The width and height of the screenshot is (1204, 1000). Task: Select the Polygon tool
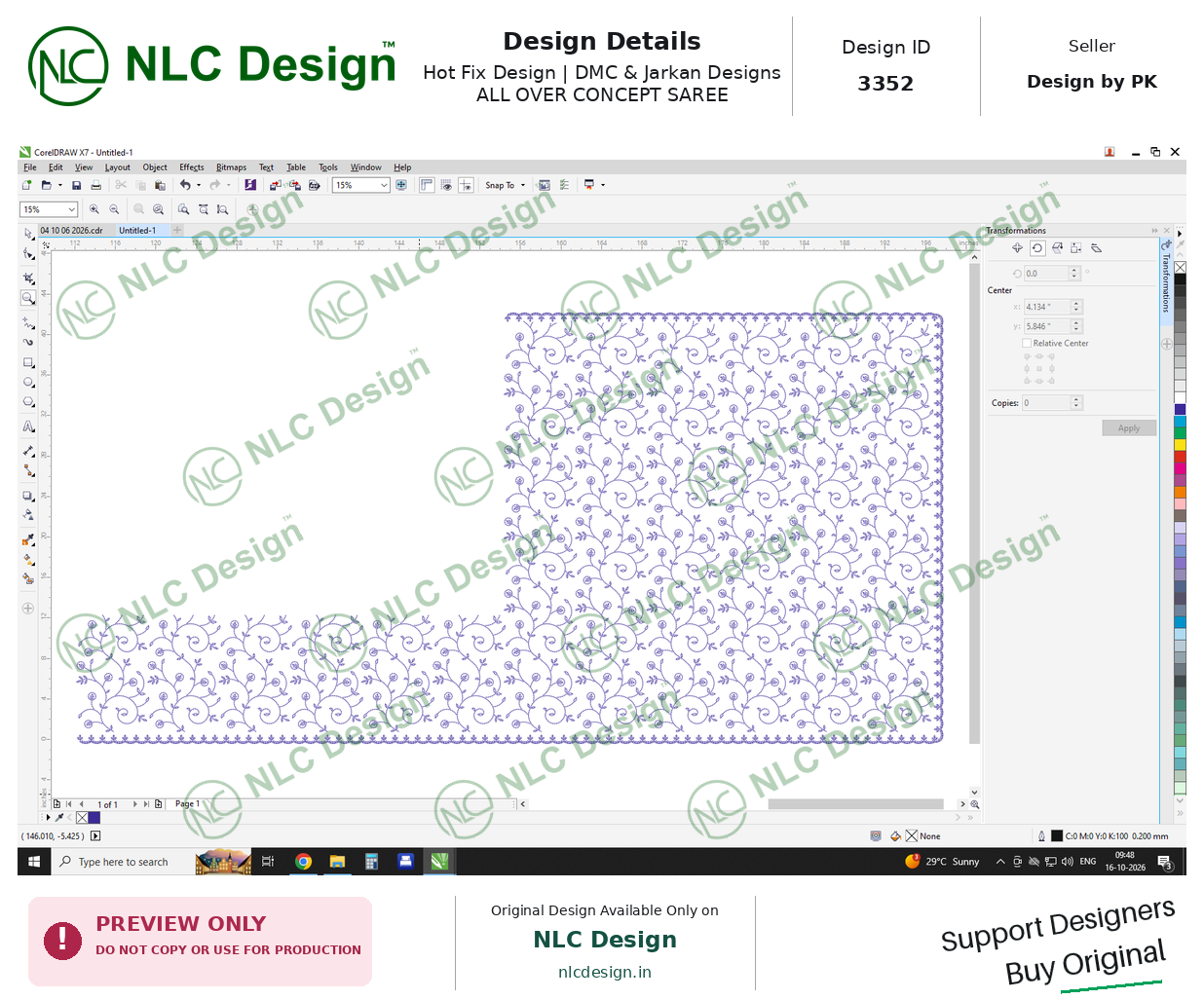click(28, 401)
